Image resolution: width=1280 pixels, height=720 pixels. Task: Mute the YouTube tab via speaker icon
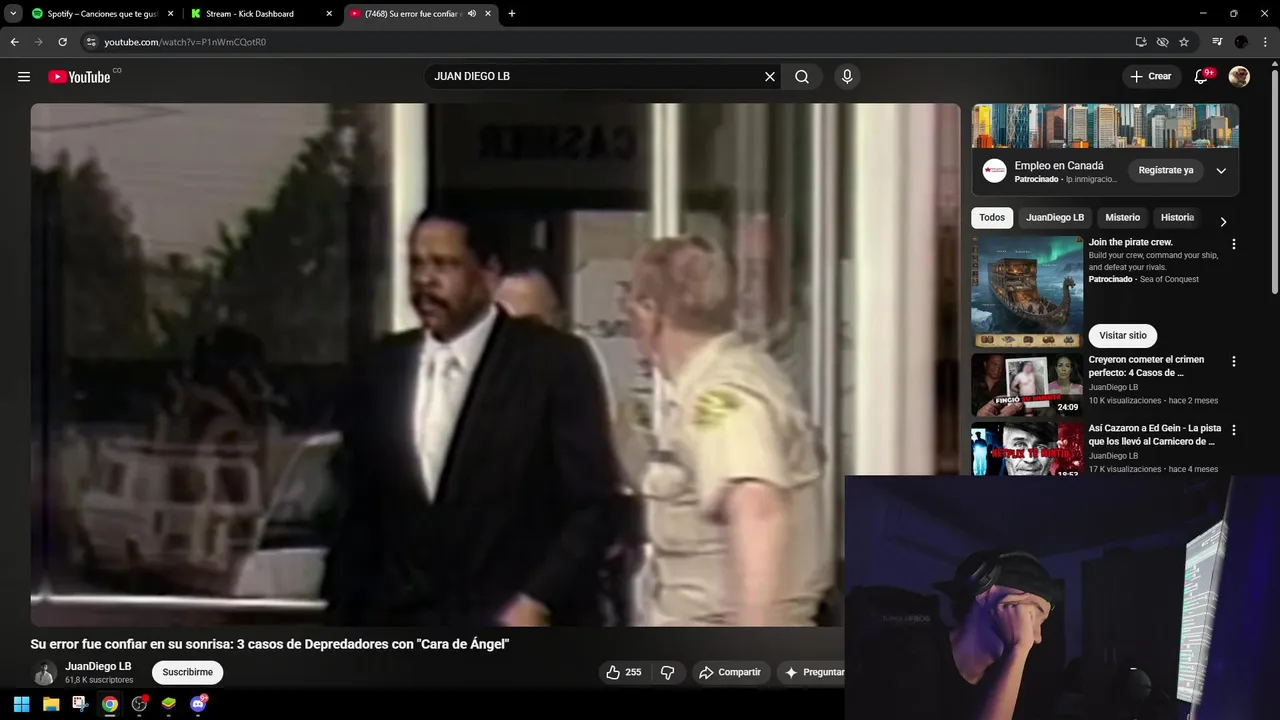[x=472, y=14]
